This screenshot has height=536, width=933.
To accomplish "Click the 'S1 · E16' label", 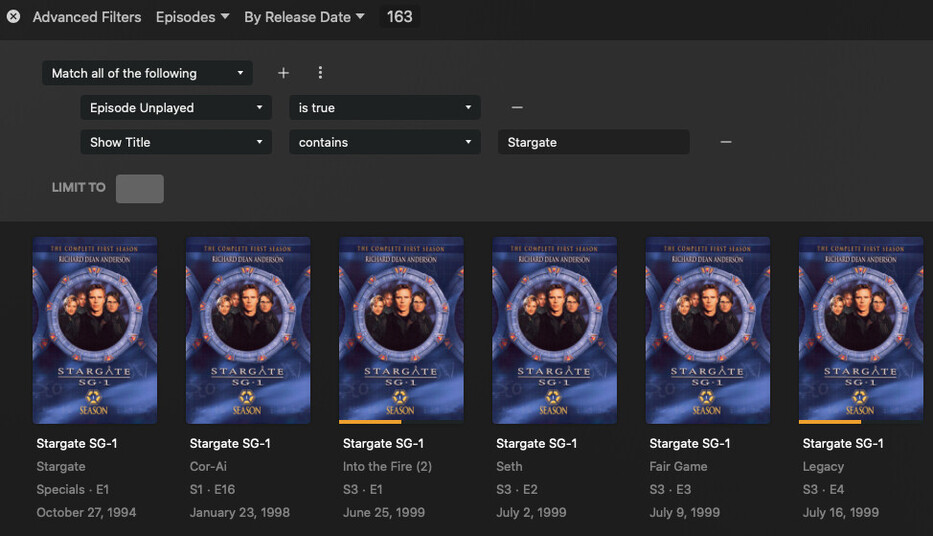I will click(212, 490).
